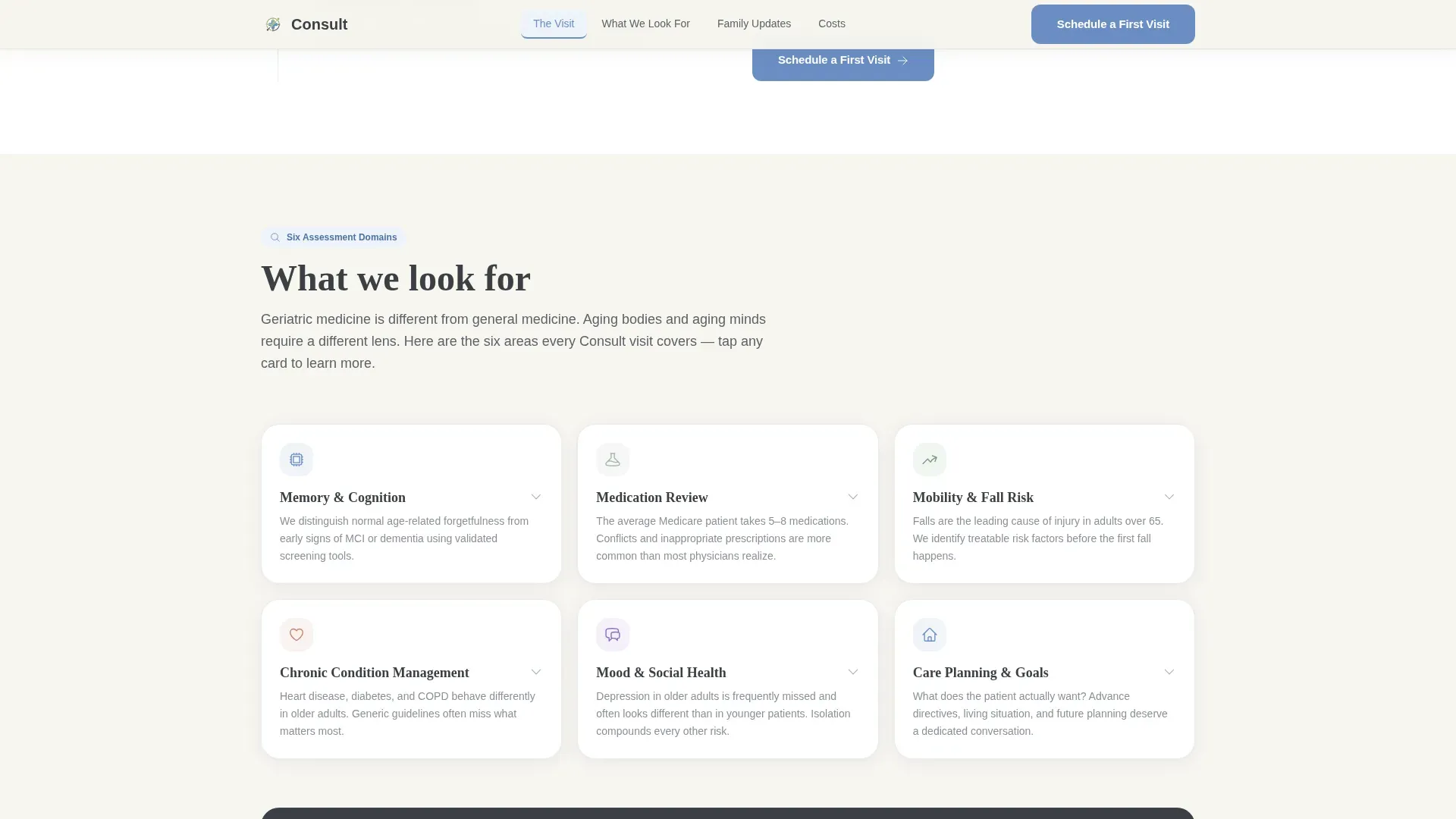The height and width of the screenshot is (819, 1456).
Task: Click the Medication Review title
Action: (x=652, y=497)
